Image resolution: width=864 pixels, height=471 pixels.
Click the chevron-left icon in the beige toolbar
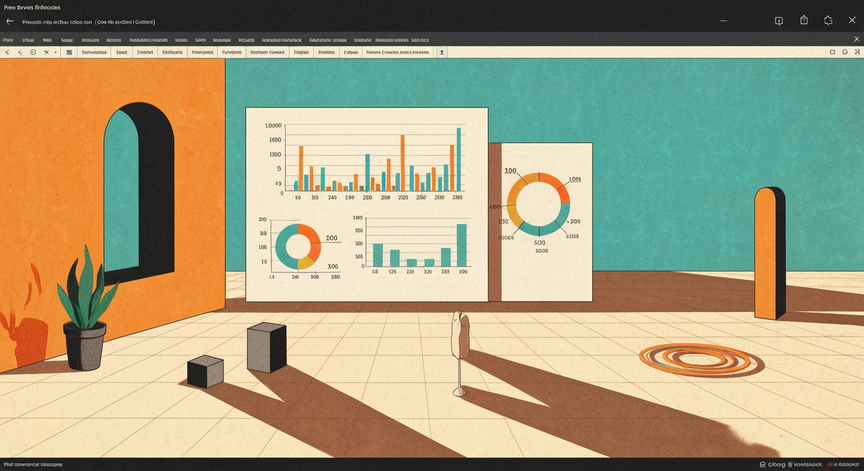click(x=7, y=52)
